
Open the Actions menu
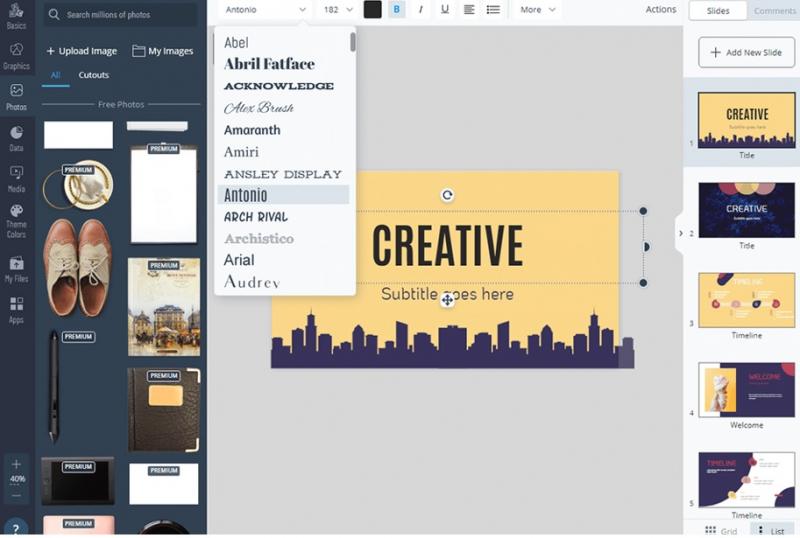point(661,9)
